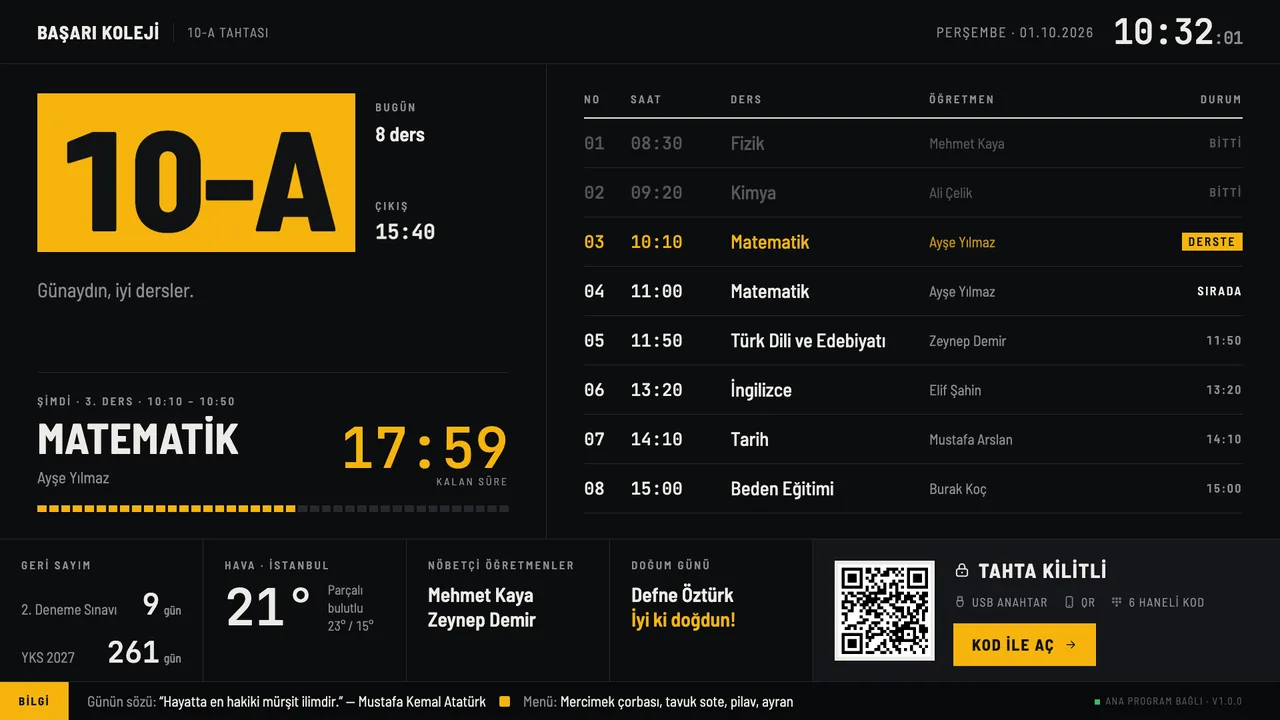
Task: Select the SIRADA status label
Action: coord(1219,292)
